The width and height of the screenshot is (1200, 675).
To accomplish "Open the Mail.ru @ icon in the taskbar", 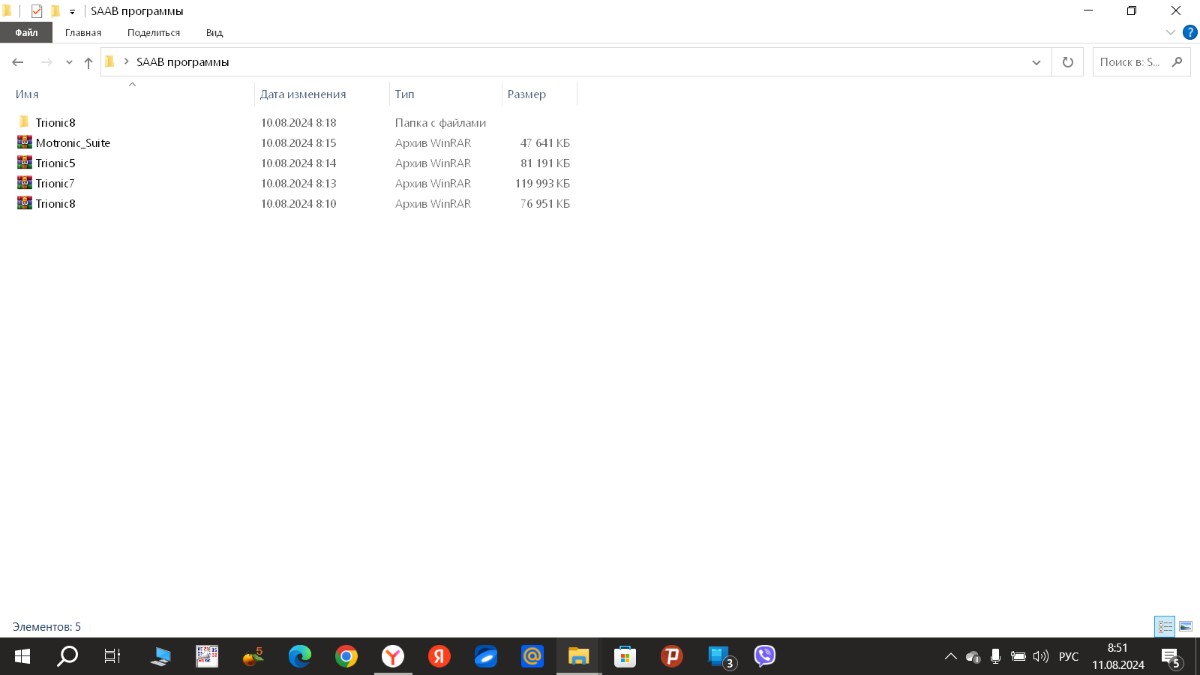I will tap(532, 656).
